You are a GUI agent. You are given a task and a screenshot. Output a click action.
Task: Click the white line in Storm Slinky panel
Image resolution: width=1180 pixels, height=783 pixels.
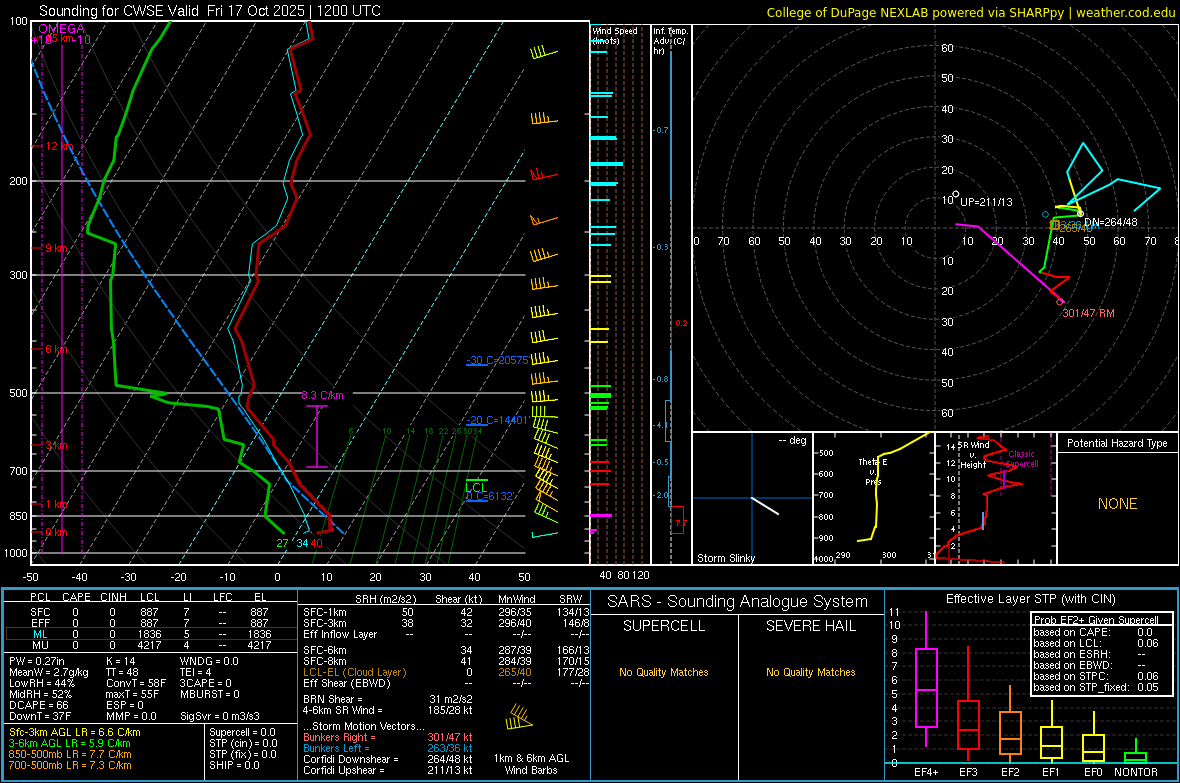[765, 505]
